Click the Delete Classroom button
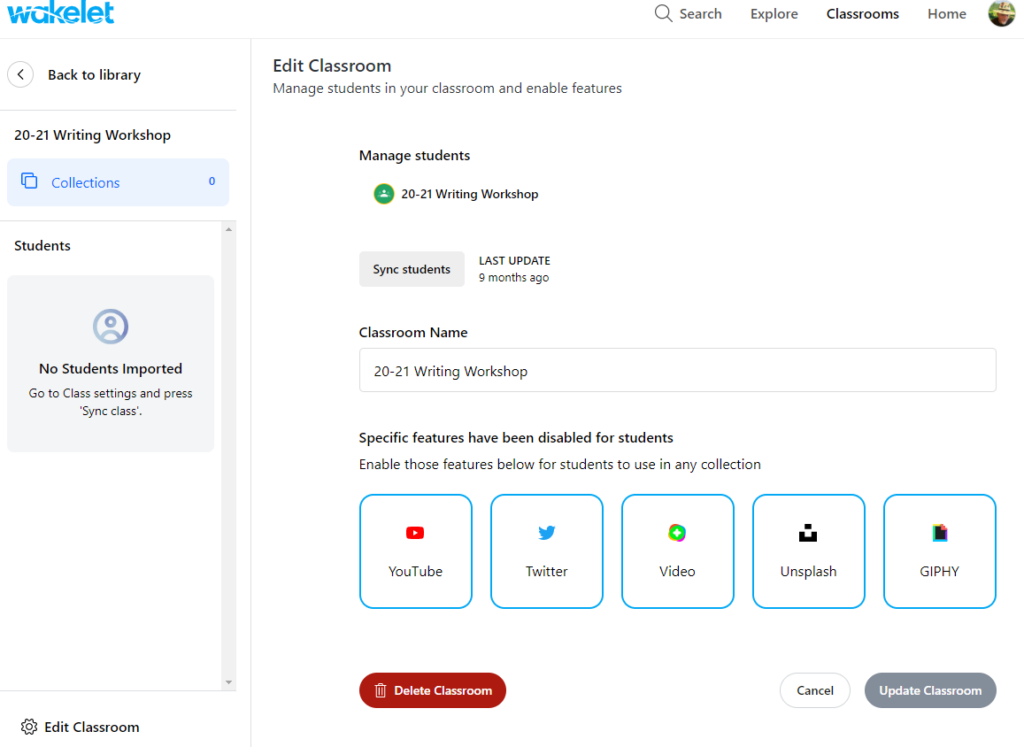The image size is (1024, 747). [432, 690]
